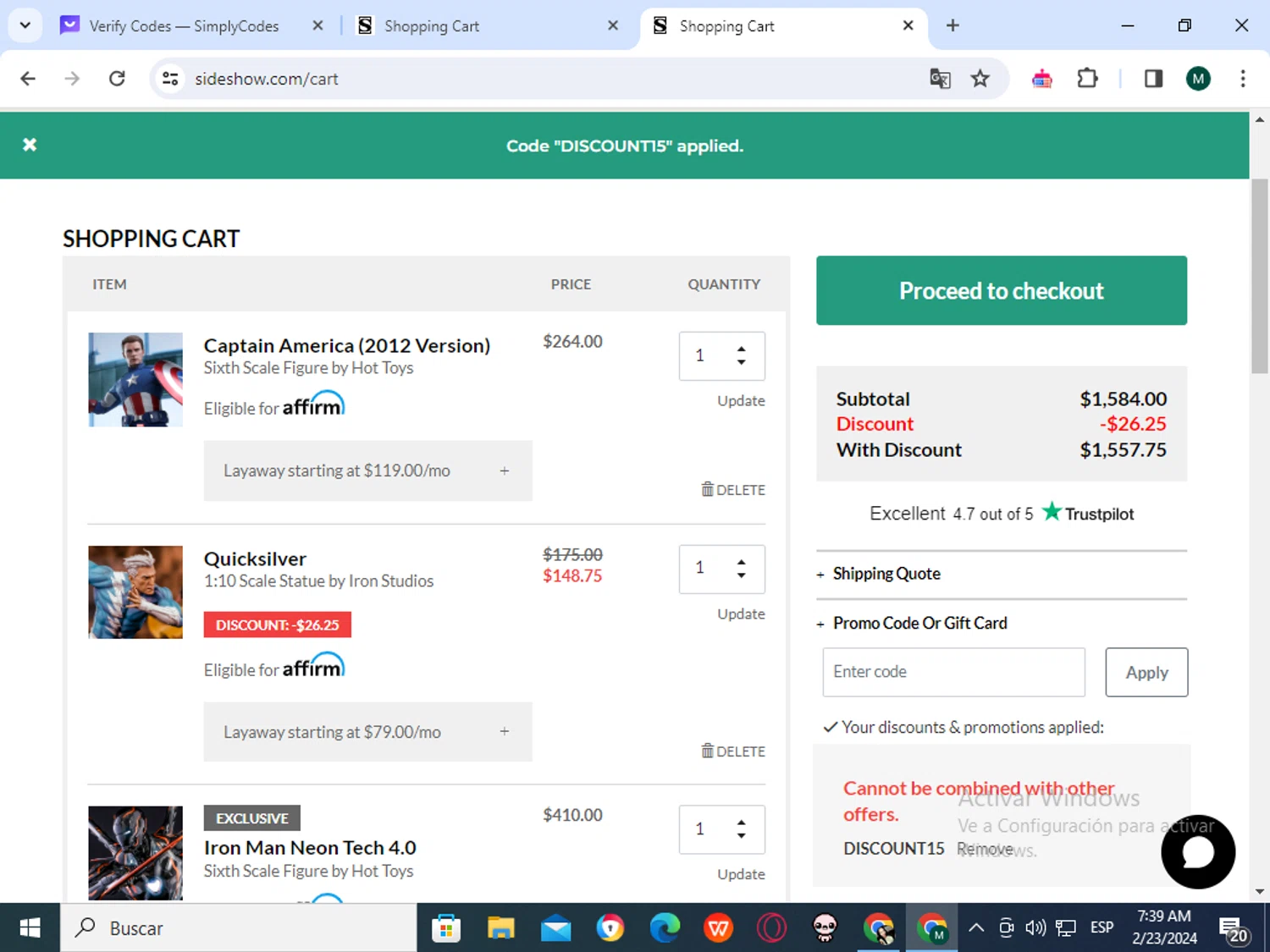Image resolution: width=1270 pixels, height=952 pixels.
Task: Dismiss the DISCOUNT15 applied banner
Action: pyautogui.click(x=30, y=145)
